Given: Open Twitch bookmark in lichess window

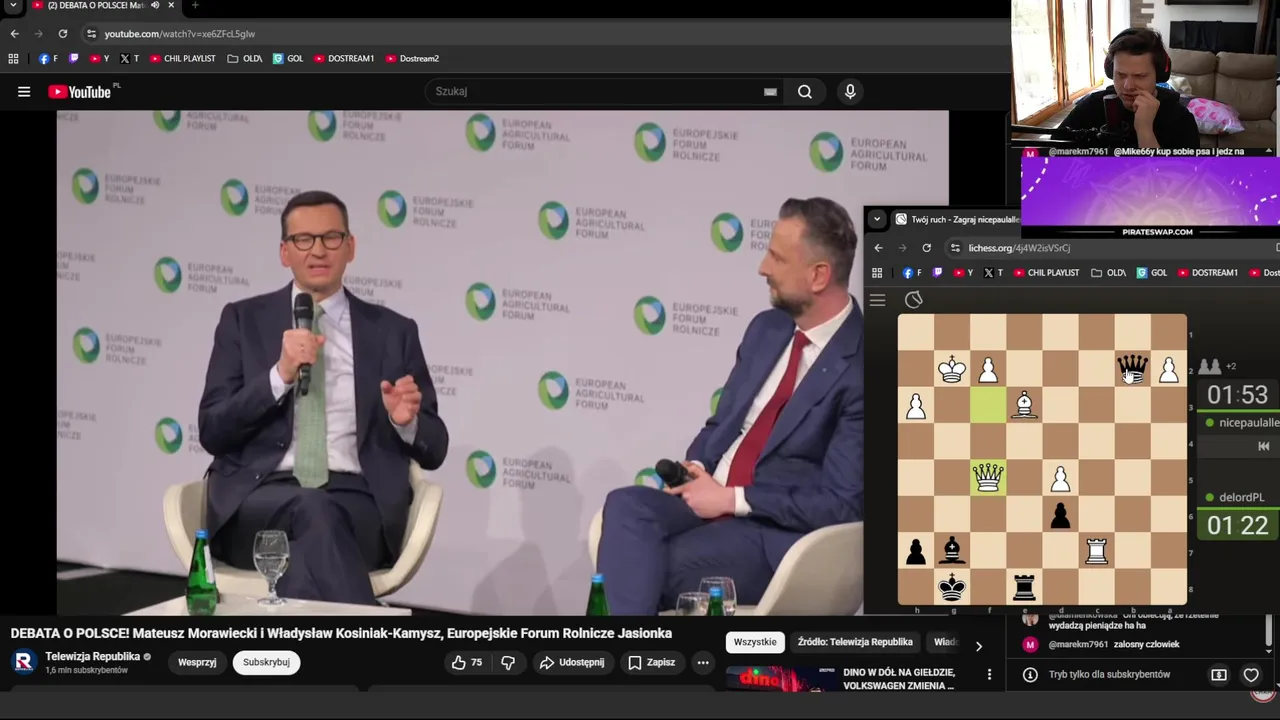Looking at the screenshot, I should tap(938, 273).
